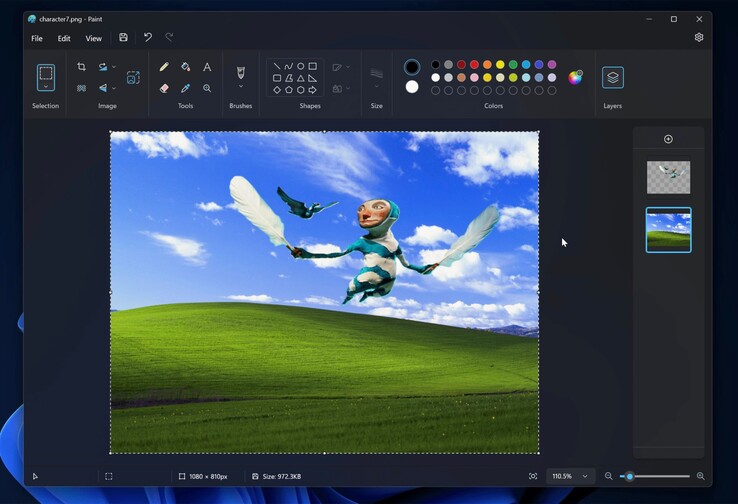This screenshot has width=738, height=504.
Task: Open the Resize and skew tool
Action: (133, 77)
